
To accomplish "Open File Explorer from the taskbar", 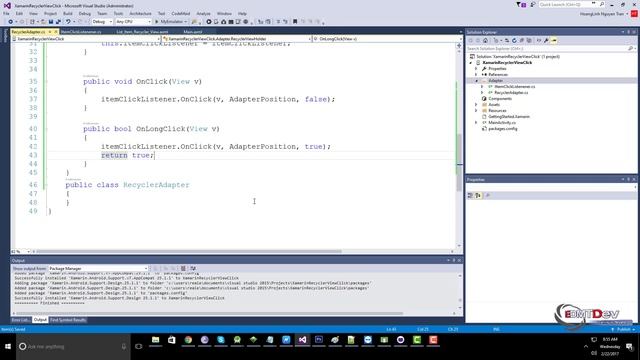I will (x=156, y=340).
